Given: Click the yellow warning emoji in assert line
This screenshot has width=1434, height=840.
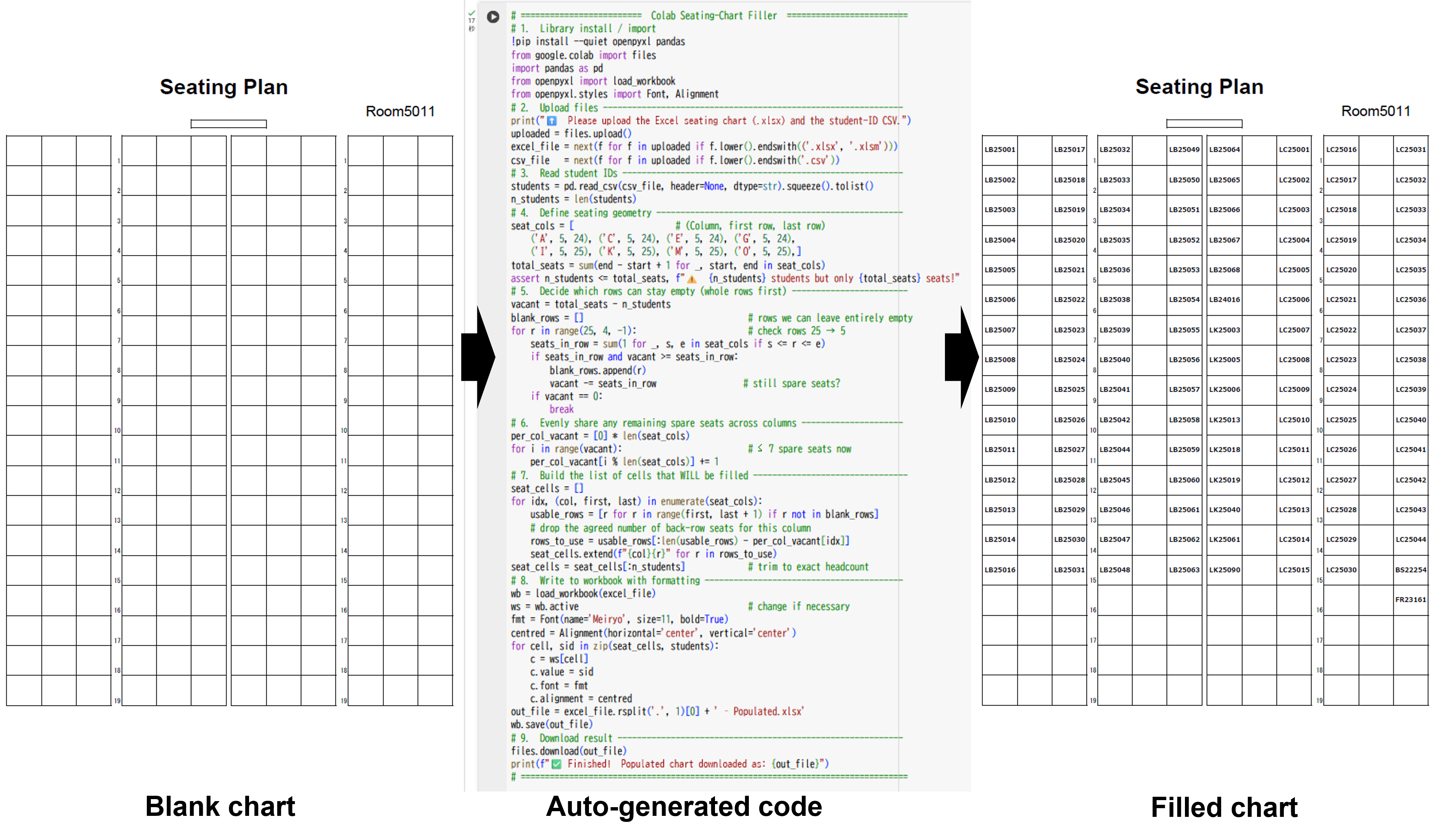Looking at the screenshot, I should point(692,279).
